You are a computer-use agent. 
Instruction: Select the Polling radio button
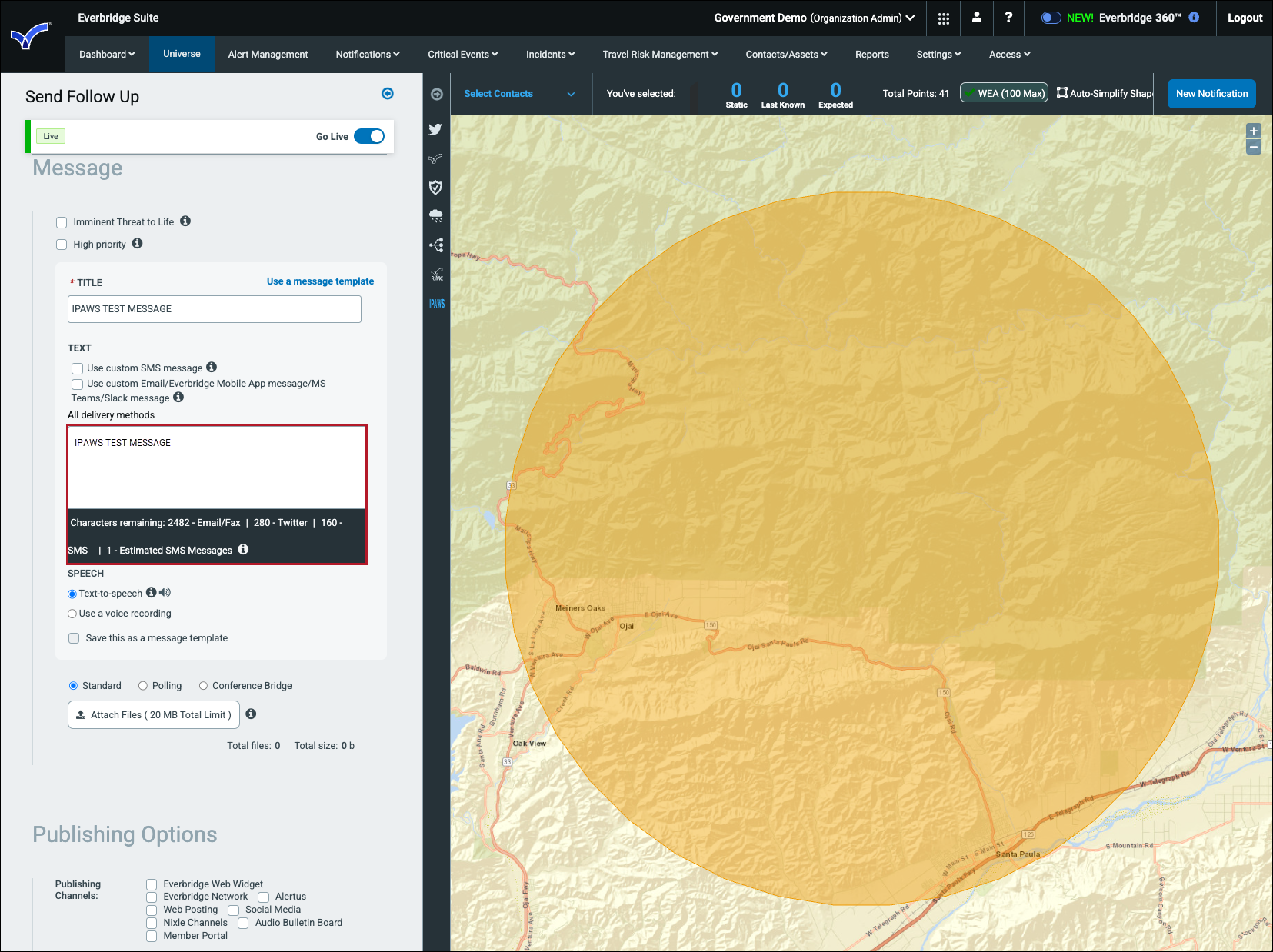143,686
